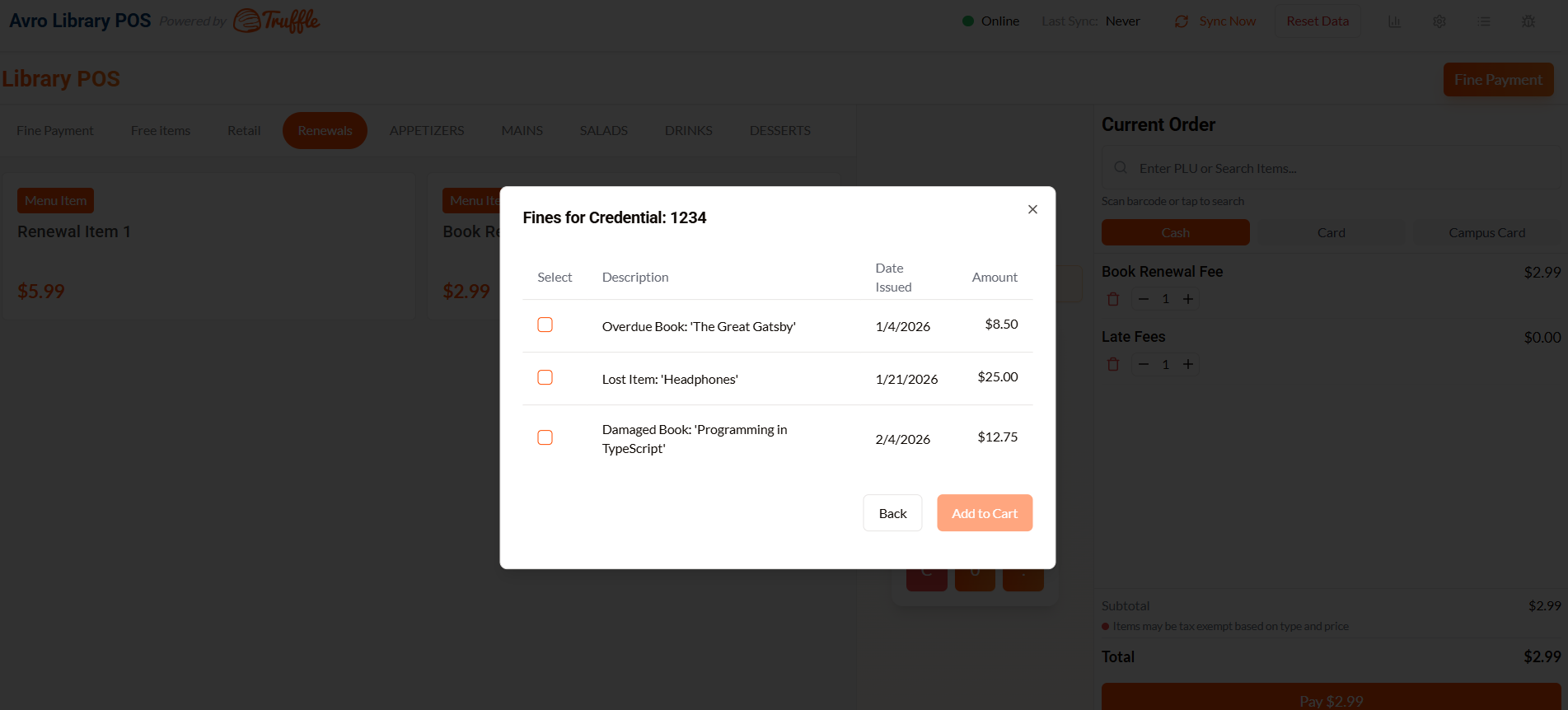Tick the Damaged Book 'Programming in TypeScript' checkbox

pos(545,437)
